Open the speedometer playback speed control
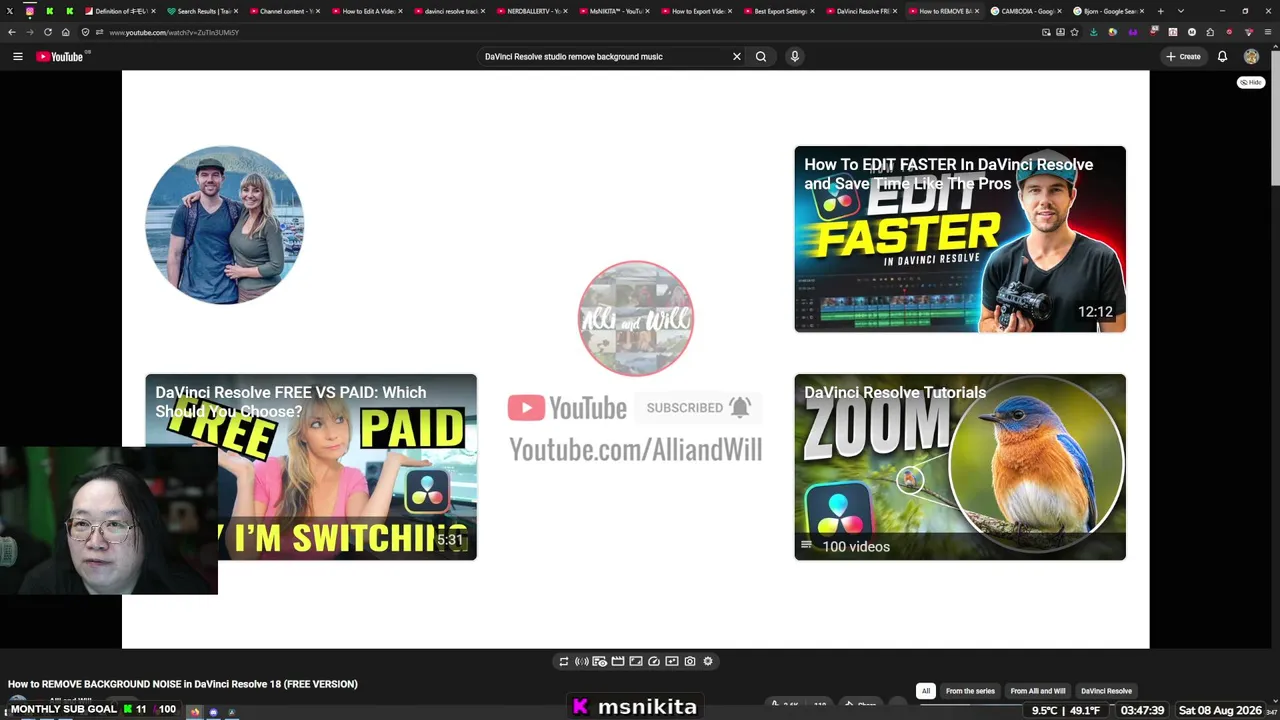Screen dimensions: 1280x720 pos(654,661)
